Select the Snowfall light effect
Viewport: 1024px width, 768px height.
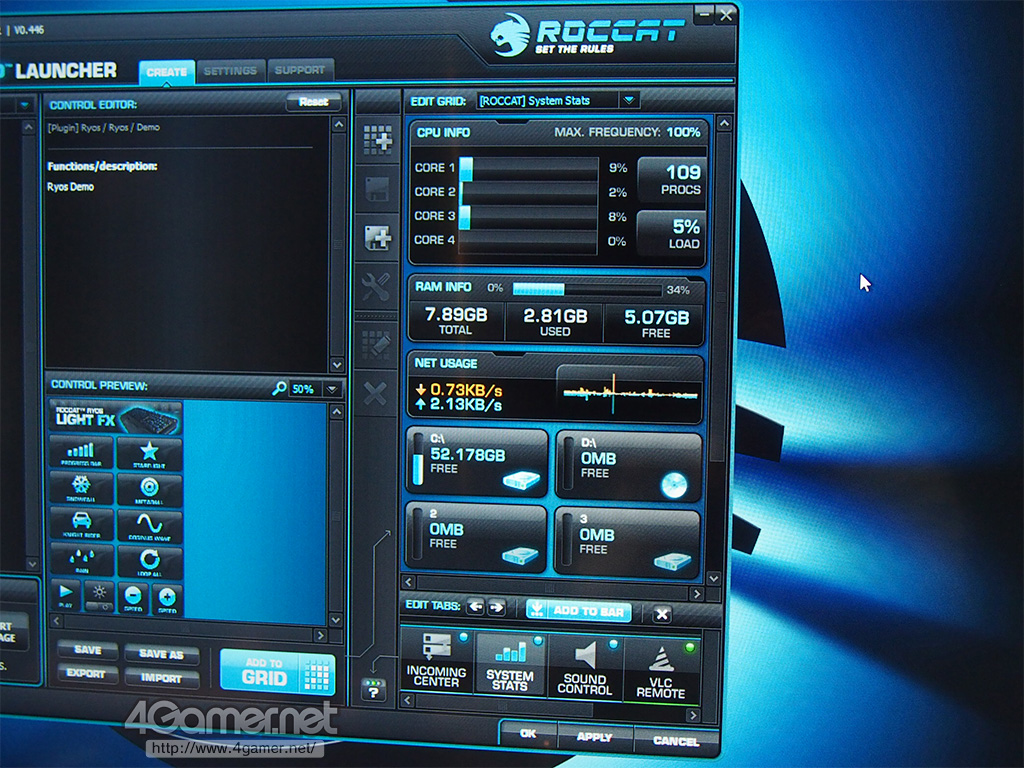point(82,488)
